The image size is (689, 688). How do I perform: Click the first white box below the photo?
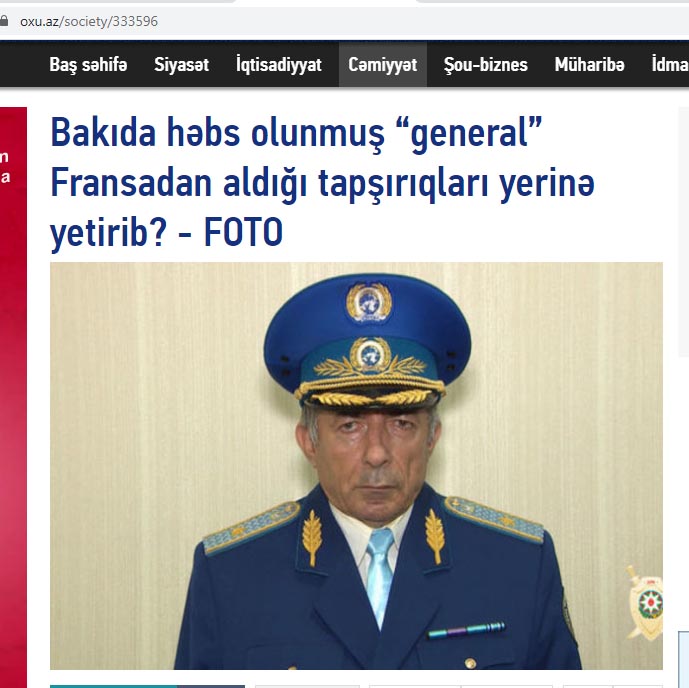tap(307, 686)
